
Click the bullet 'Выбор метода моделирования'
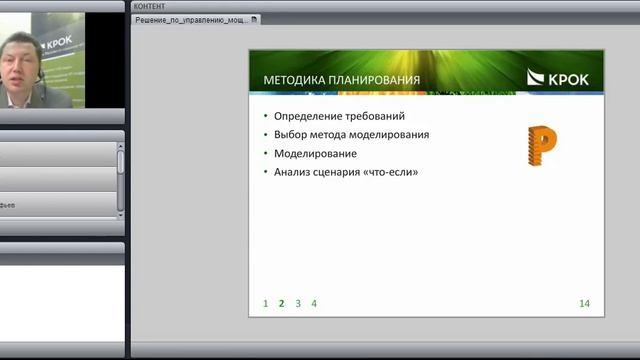(x=351, y=135)
